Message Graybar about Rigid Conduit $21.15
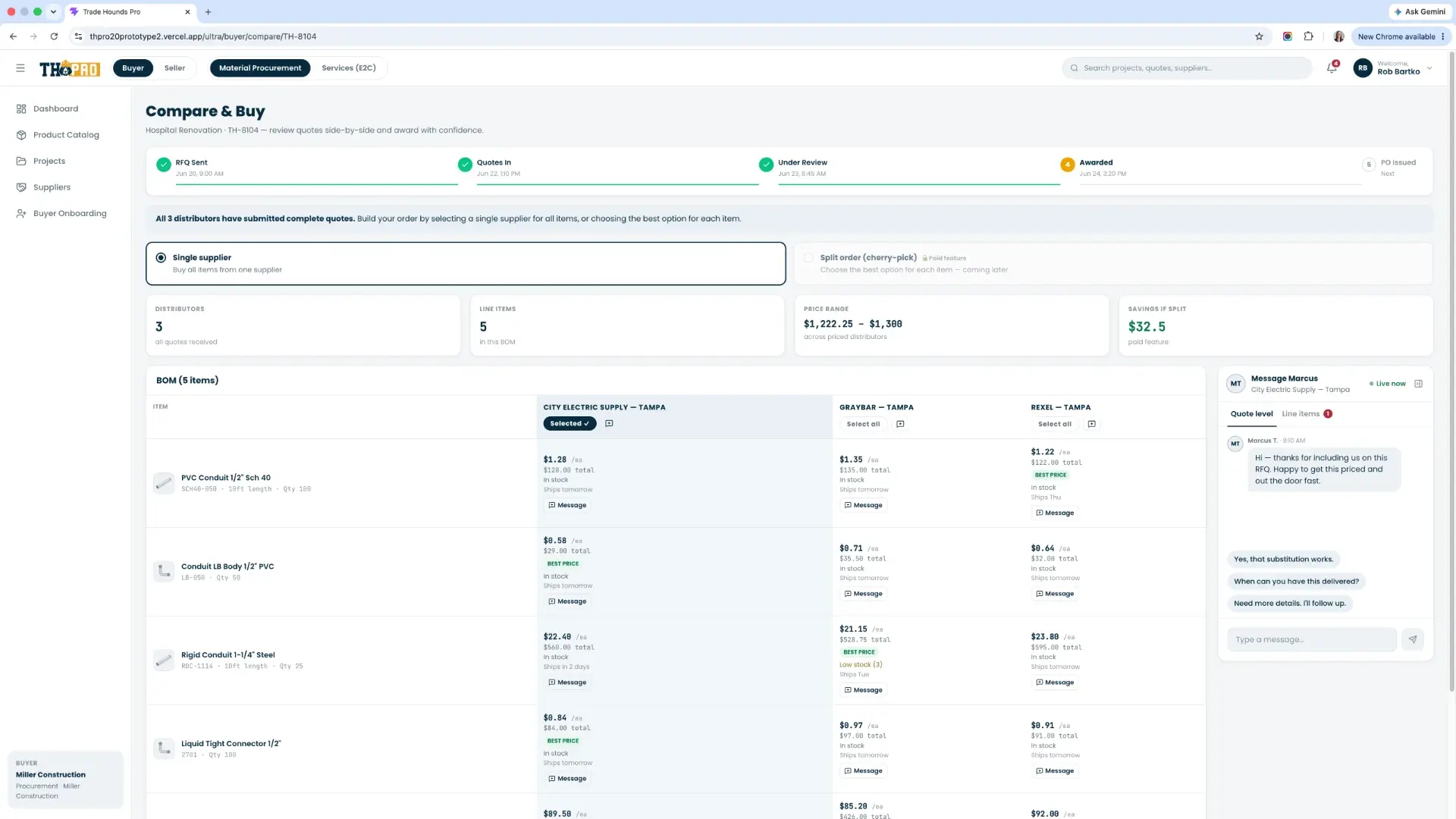The width and height of the screenshot is (1456, 819). (x=863, y=691)
